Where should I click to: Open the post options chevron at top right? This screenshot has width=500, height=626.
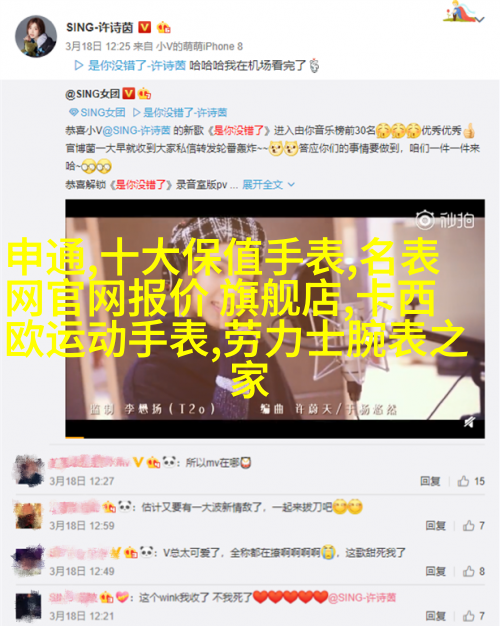[x=481, y=19]
